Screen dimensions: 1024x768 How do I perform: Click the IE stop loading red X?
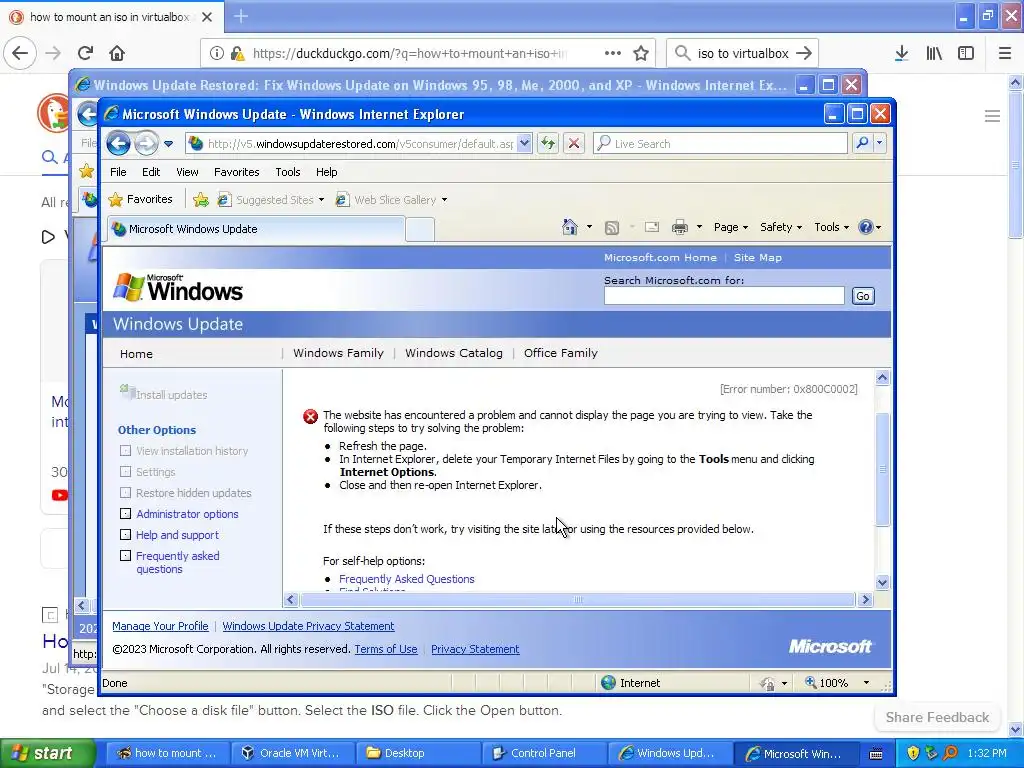click(x=574, y=143)
